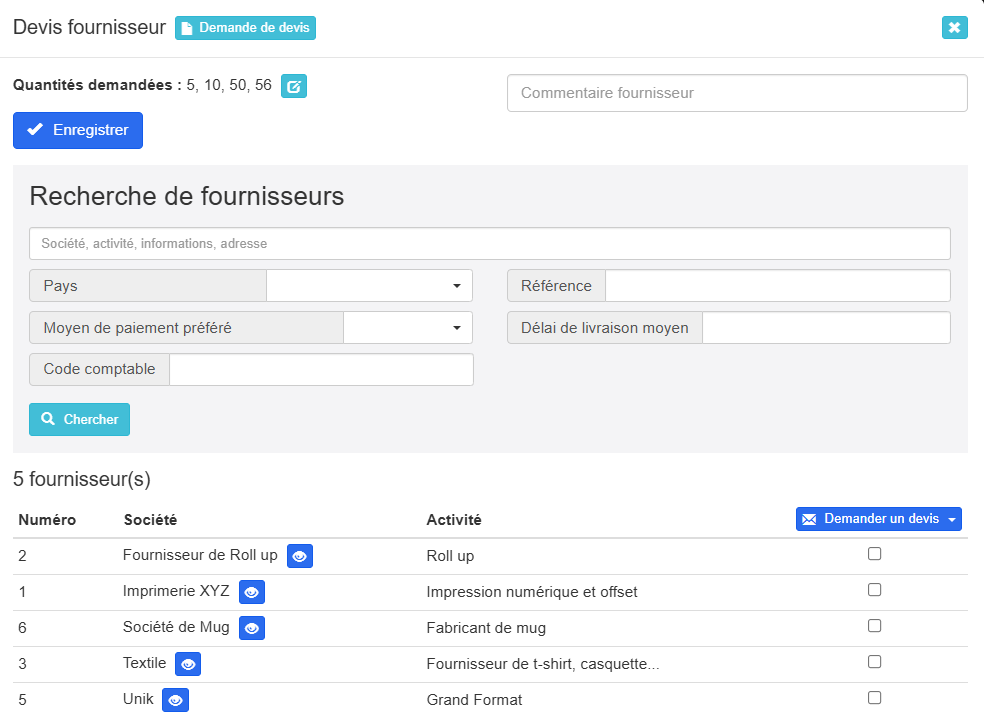
Task: Show Unik supplier details with eye icon
Action: click(x=176, y=700)
